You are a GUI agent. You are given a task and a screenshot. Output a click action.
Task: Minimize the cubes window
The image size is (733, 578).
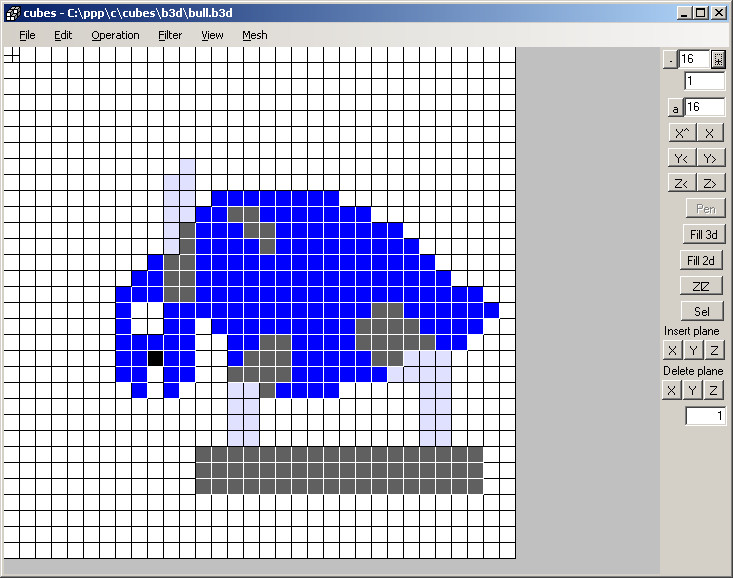tap(684, 13)
